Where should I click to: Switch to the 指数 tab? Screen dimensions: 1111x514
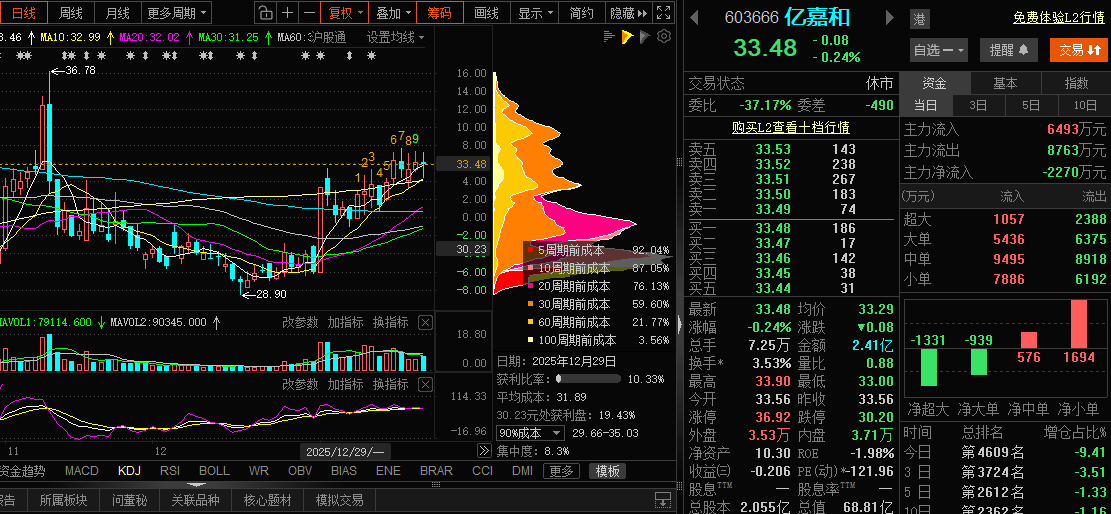pos(1076,83)
